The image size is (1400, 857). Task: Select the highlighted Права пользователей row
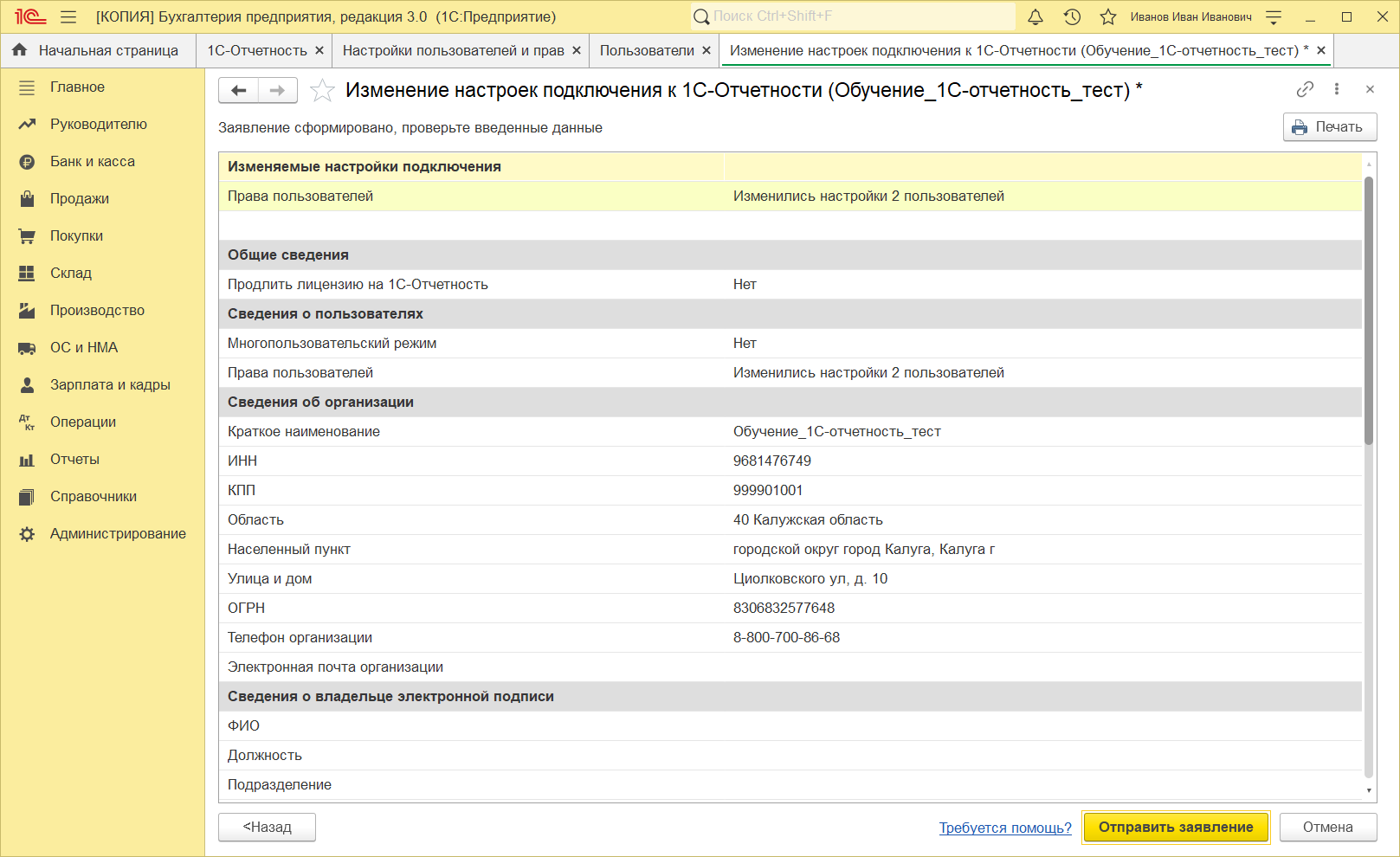790,197
